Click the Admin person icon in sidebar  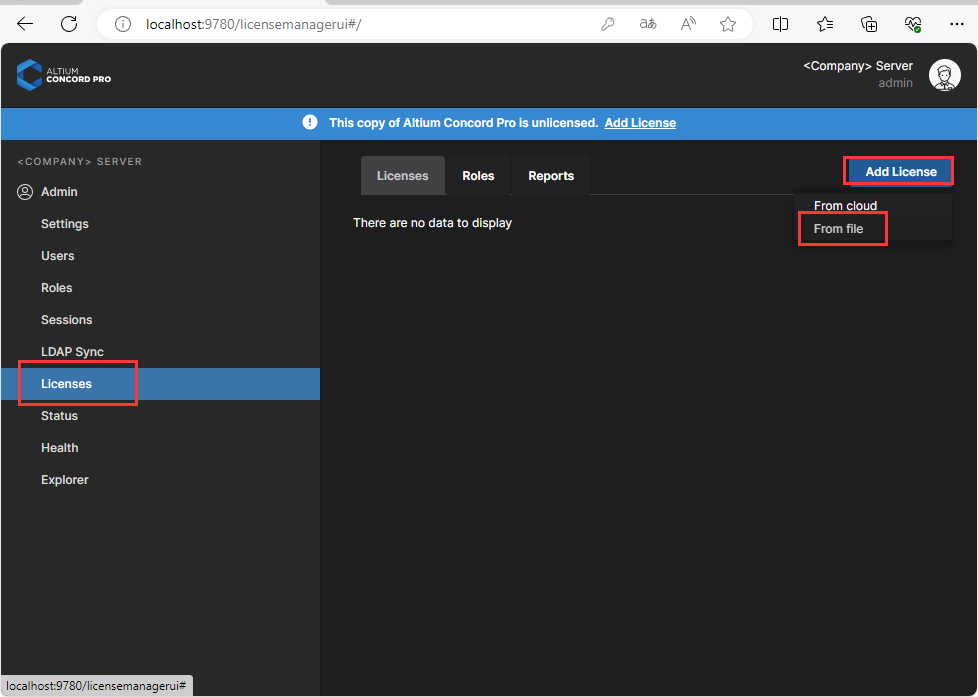(25, 192)
